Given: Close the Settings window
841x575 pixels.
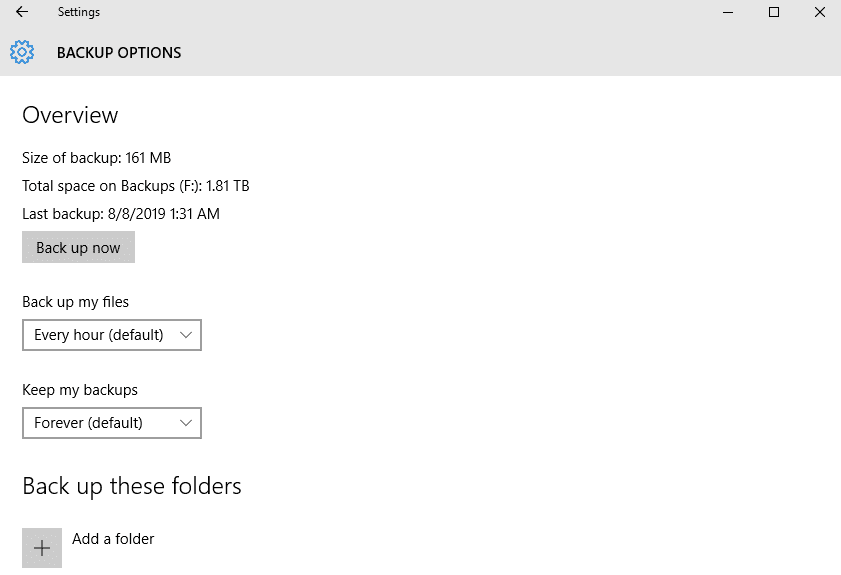Looking at the screenshot, I should click(820, 12).
